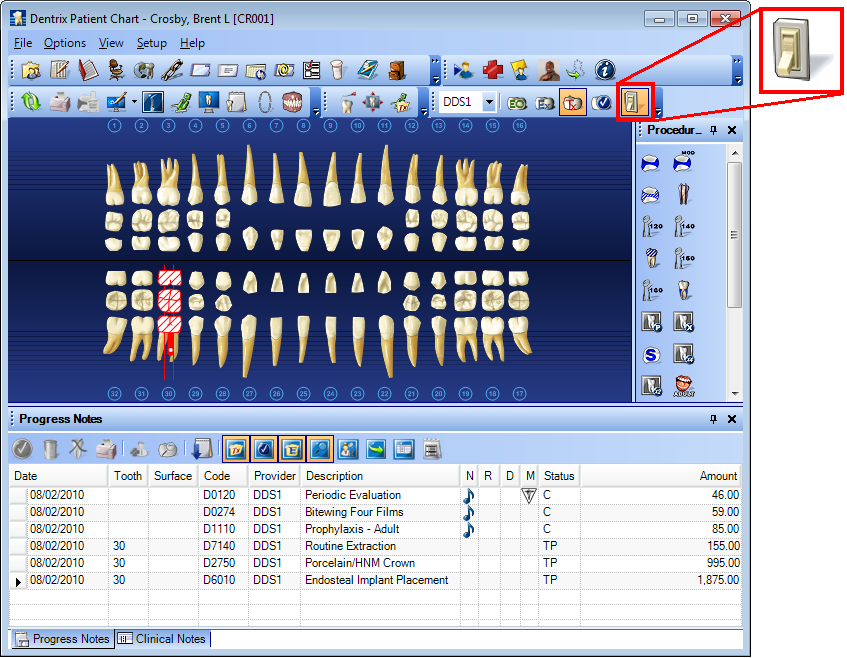Toggle the Tx treatment plan status button
847x658 pixels.
point(573,102)
